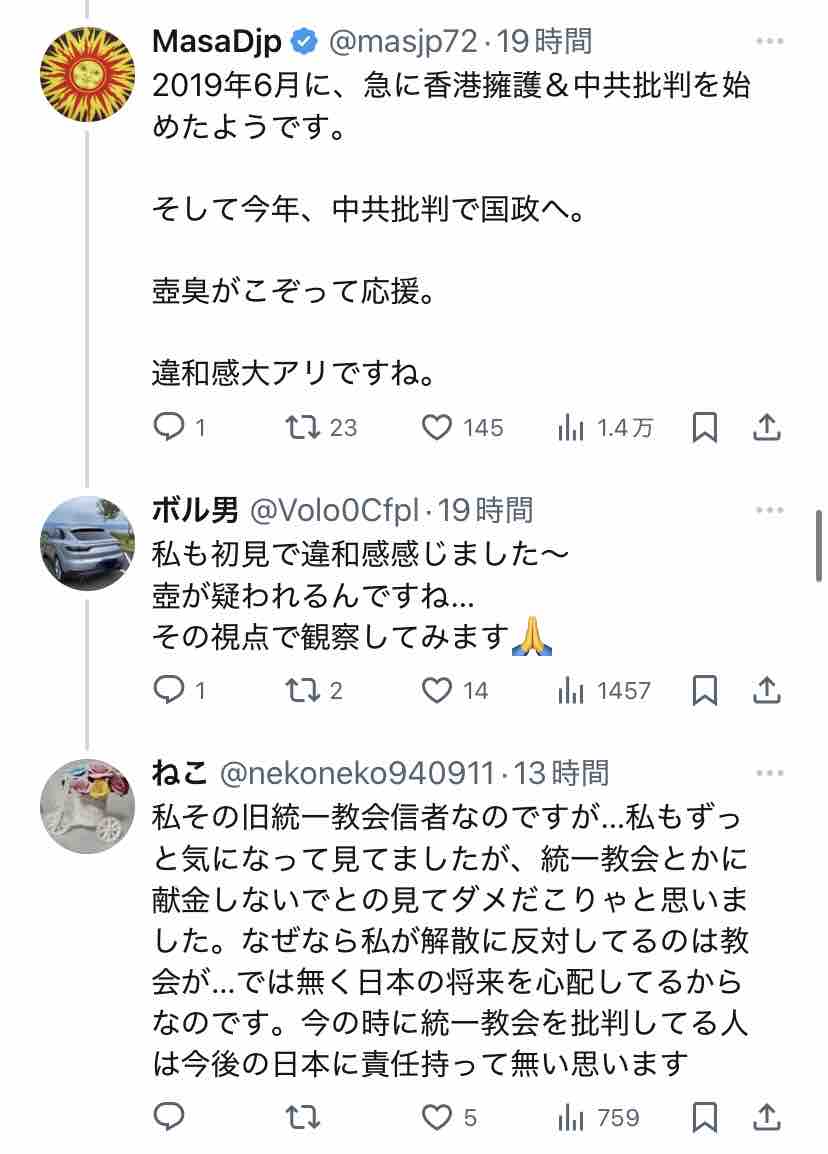828x1154 pixels.
Task: Open ボル男's car avatar picture
Action: pyautogui.click(x=87, y=542)
